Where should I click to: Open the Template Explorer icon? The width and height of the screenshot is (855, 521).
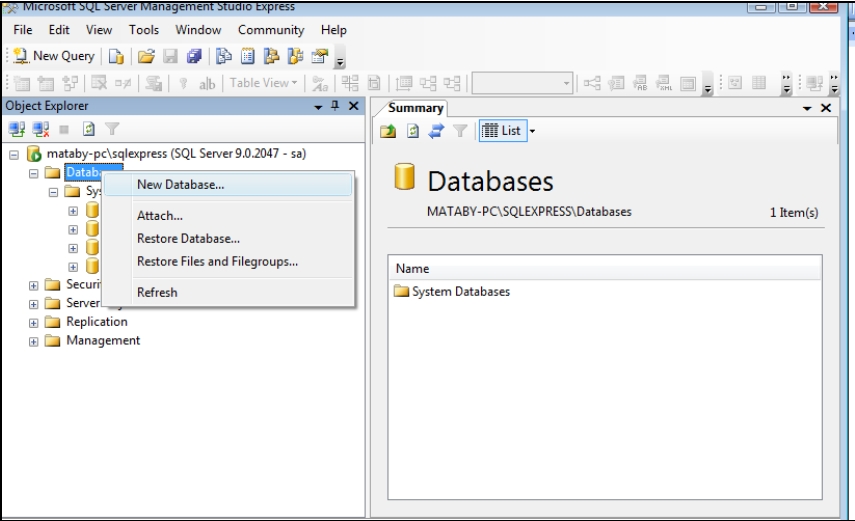[295, 56]
